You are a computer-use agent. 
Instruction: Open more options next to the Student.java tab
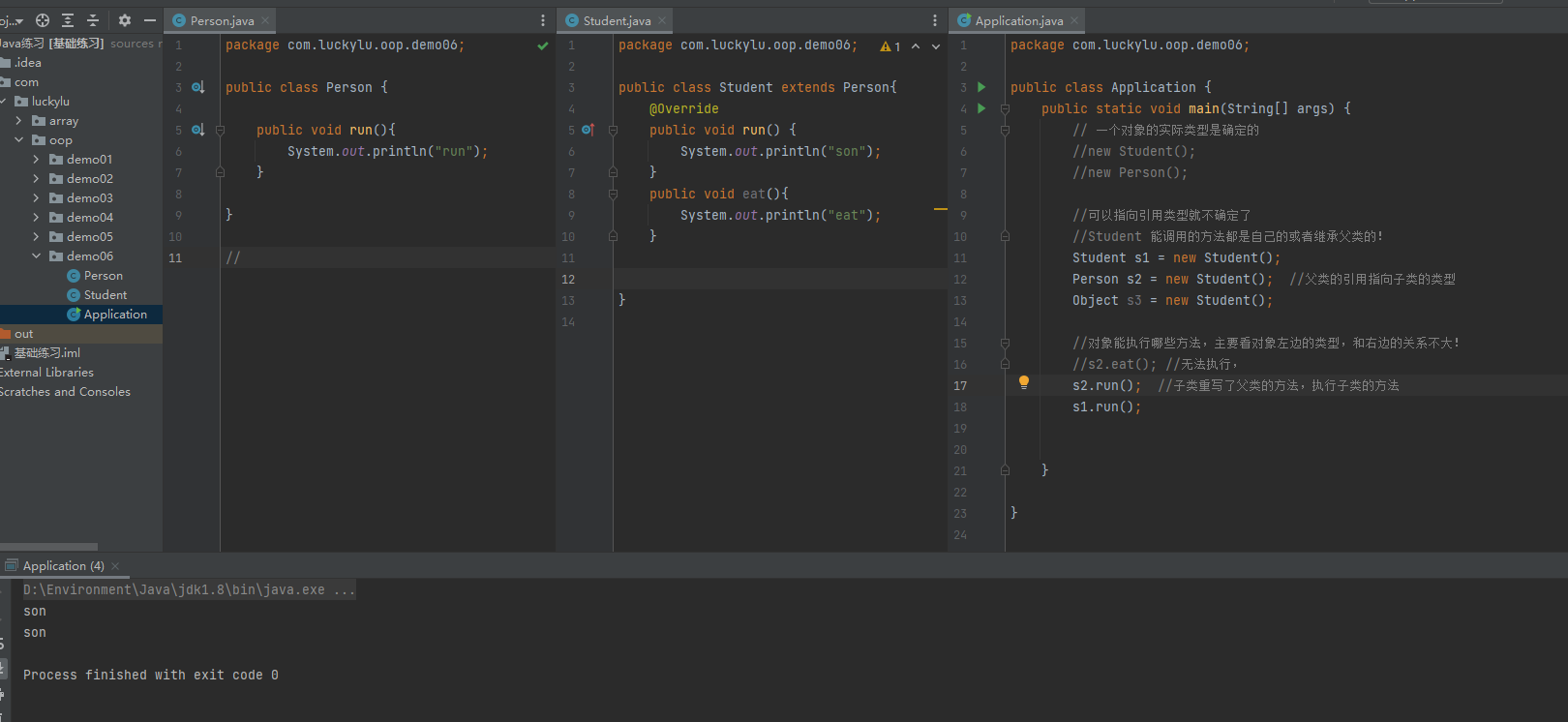tap(935, 20)
